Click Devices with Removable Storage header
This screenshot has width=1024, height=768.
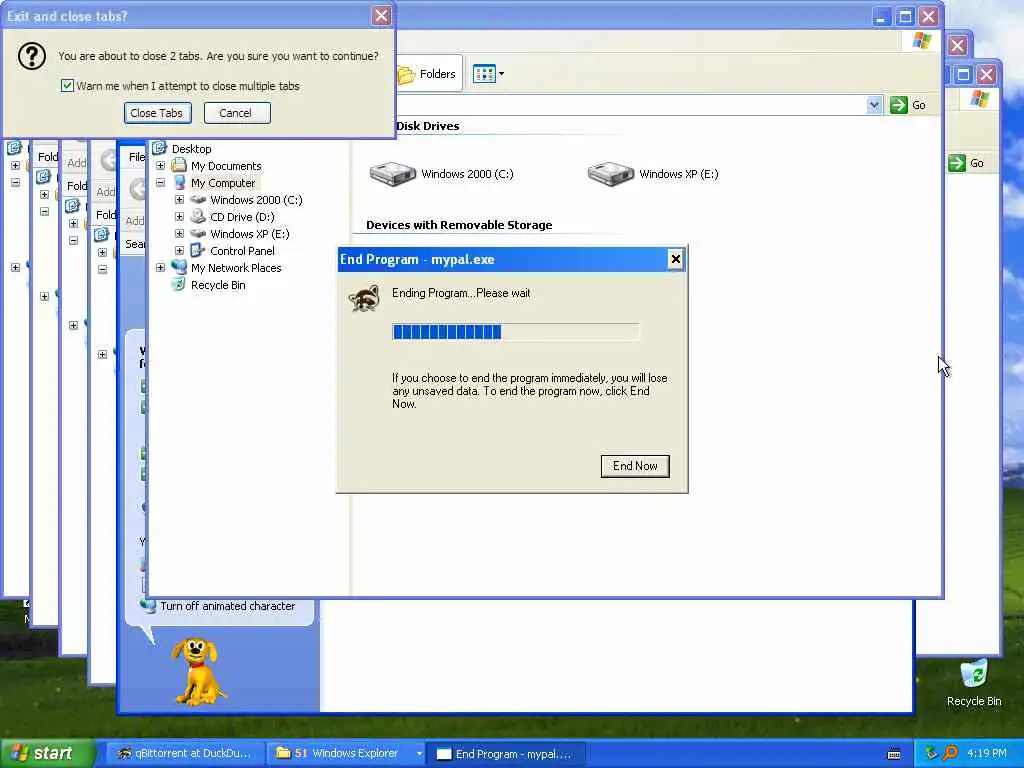coord(459,225)
